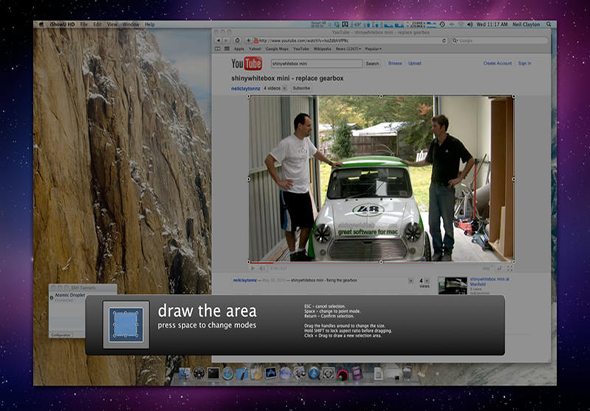The image size is (590, 411).
Task: Click the volume icon in the menu bar
Action: [470, 24]
